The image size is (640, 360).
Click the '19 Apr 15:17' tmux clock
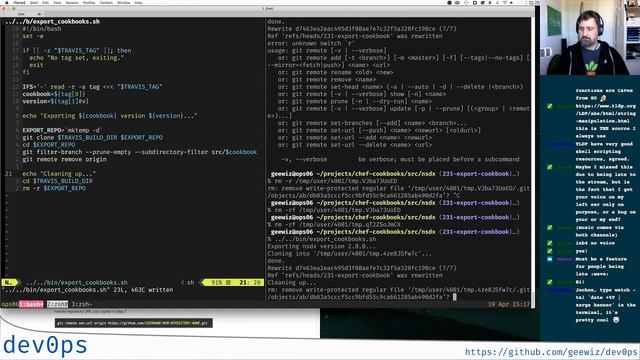508,304
